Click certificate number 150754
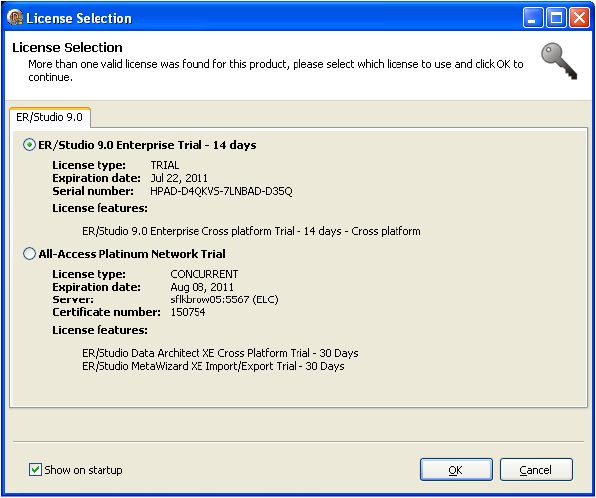Screen dimensions: 596x498 pyautogui.click(x=188, y=312)
